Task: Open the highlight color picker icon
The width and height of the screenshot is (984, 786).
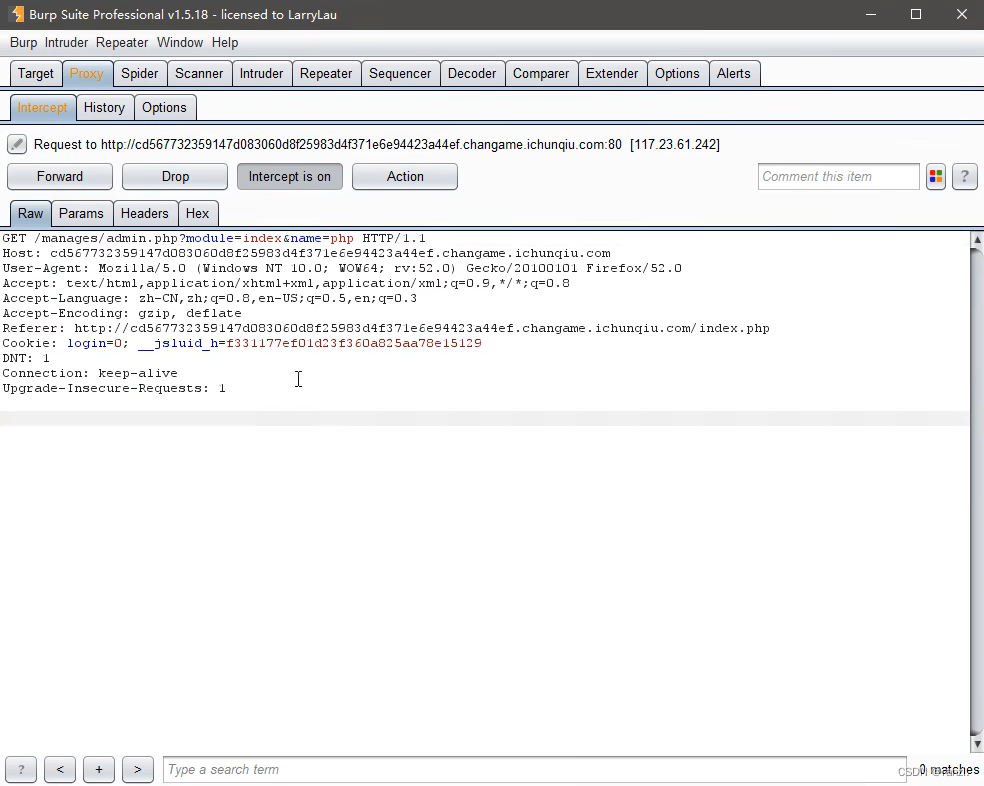Action: click(936, 176)
